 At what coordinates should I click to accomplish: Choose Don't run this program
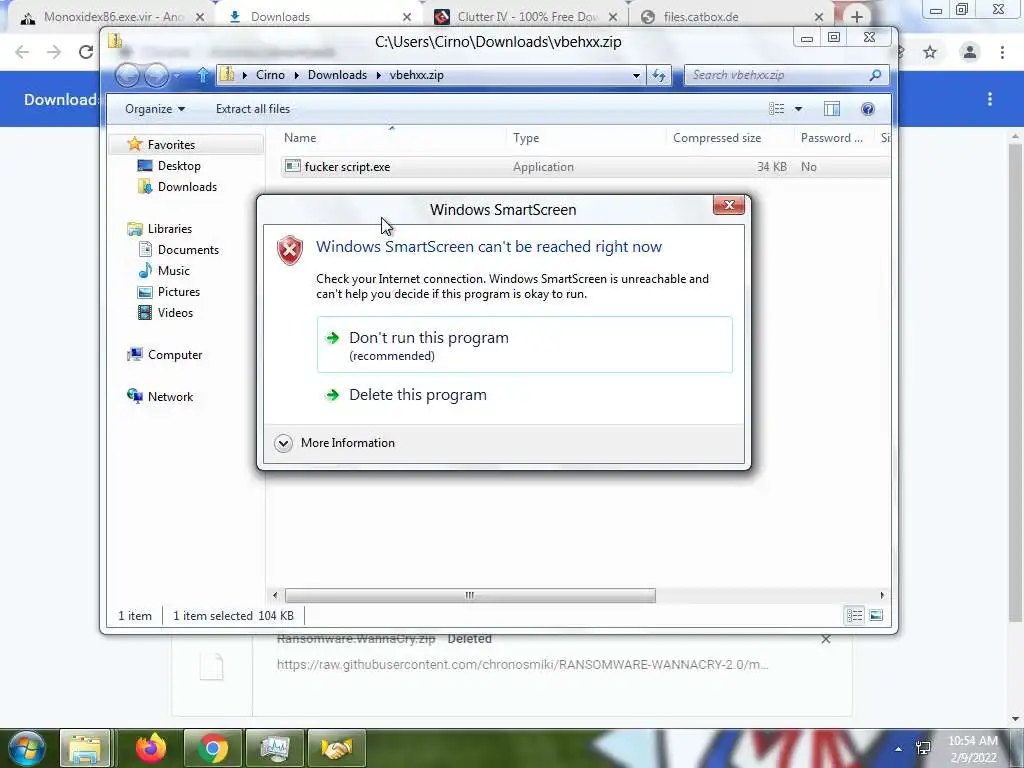[524, 345]
